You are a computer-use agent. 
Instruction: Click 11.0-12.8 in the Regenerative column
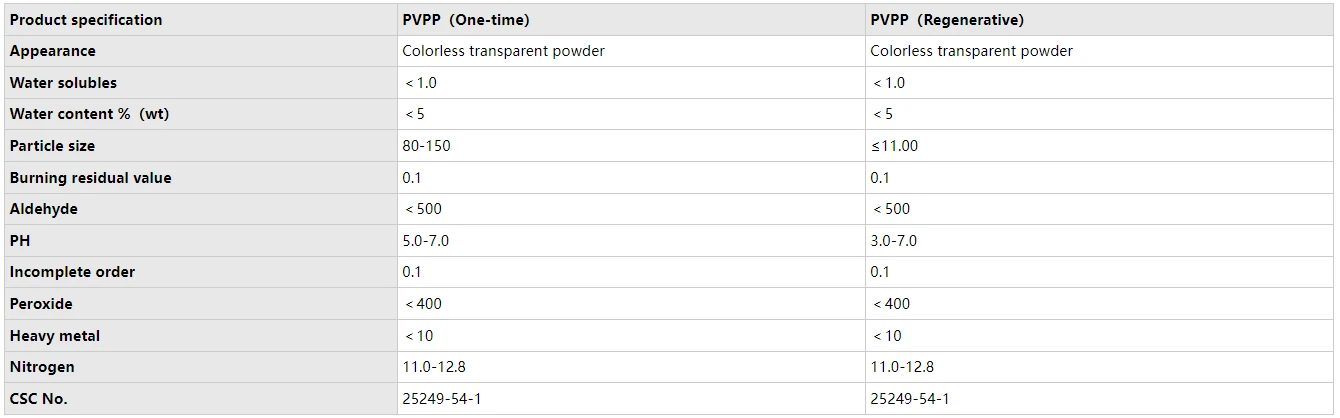[x=902, y=367]
